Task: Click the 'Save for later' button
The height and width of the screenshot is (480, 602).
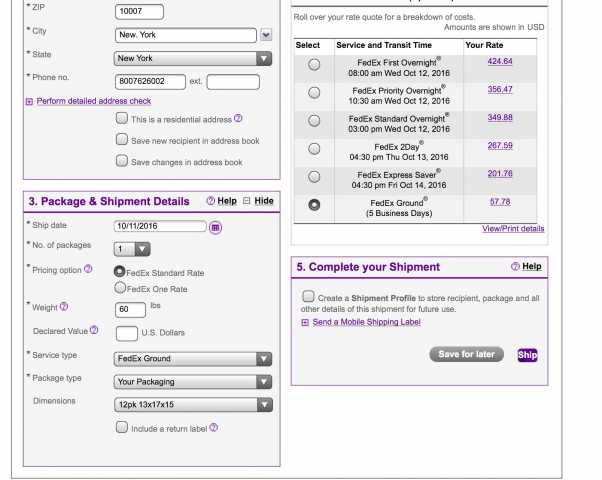Action: pos(466,354)
